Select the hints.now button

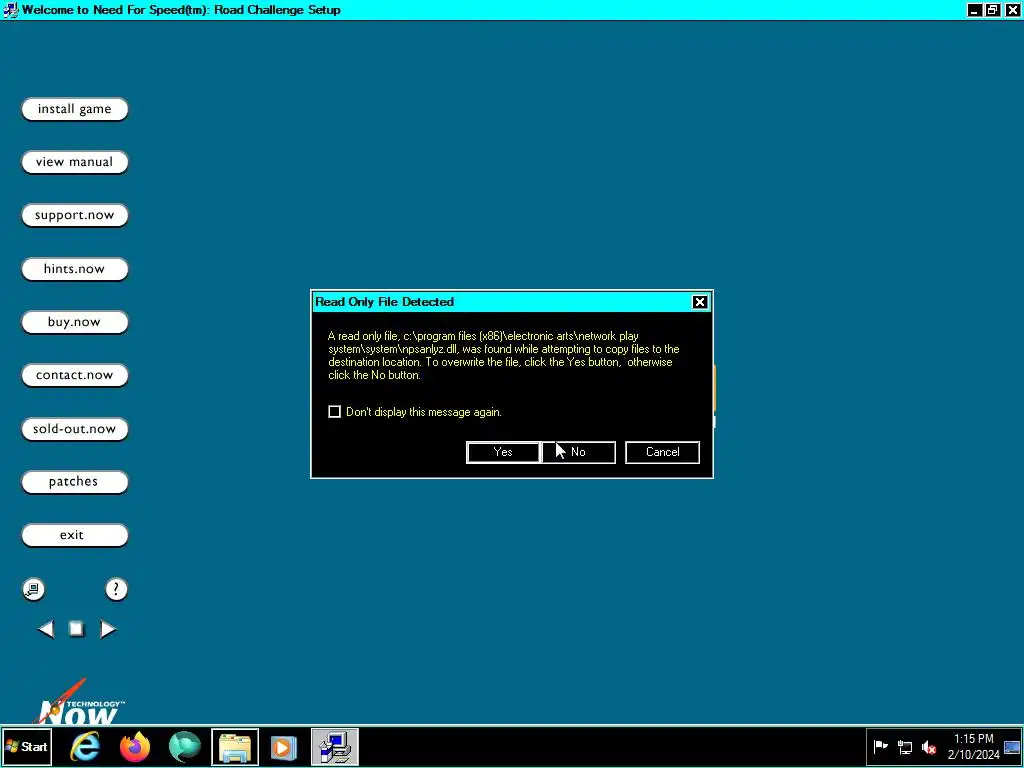[74, 268]
